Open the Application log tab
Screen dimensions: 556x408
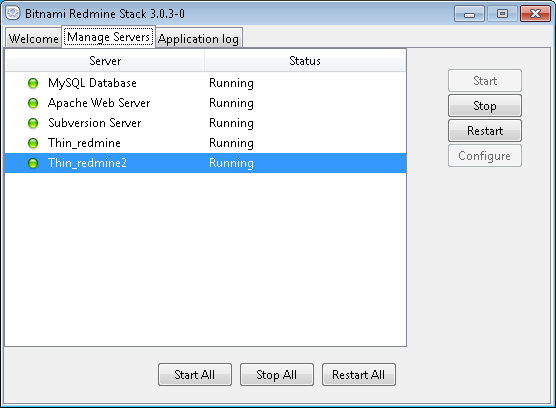(199, 38)
